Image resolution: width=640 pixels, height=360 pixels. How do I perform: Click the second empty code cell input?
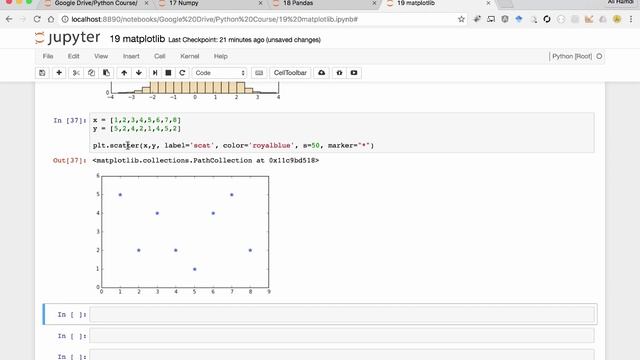(342, 336)
